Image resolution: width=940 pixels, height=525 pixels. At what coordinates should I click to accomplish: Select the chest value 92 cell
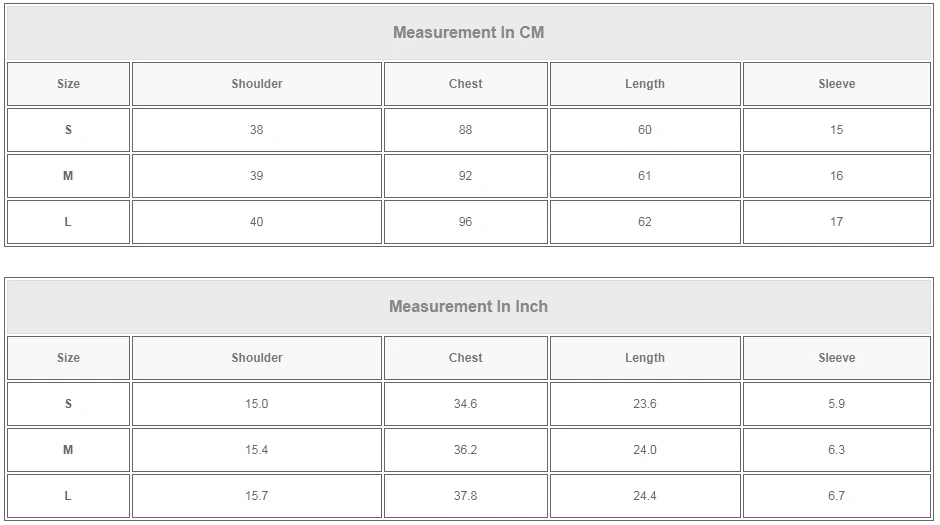pyautogui.click(x=465, y=176)
